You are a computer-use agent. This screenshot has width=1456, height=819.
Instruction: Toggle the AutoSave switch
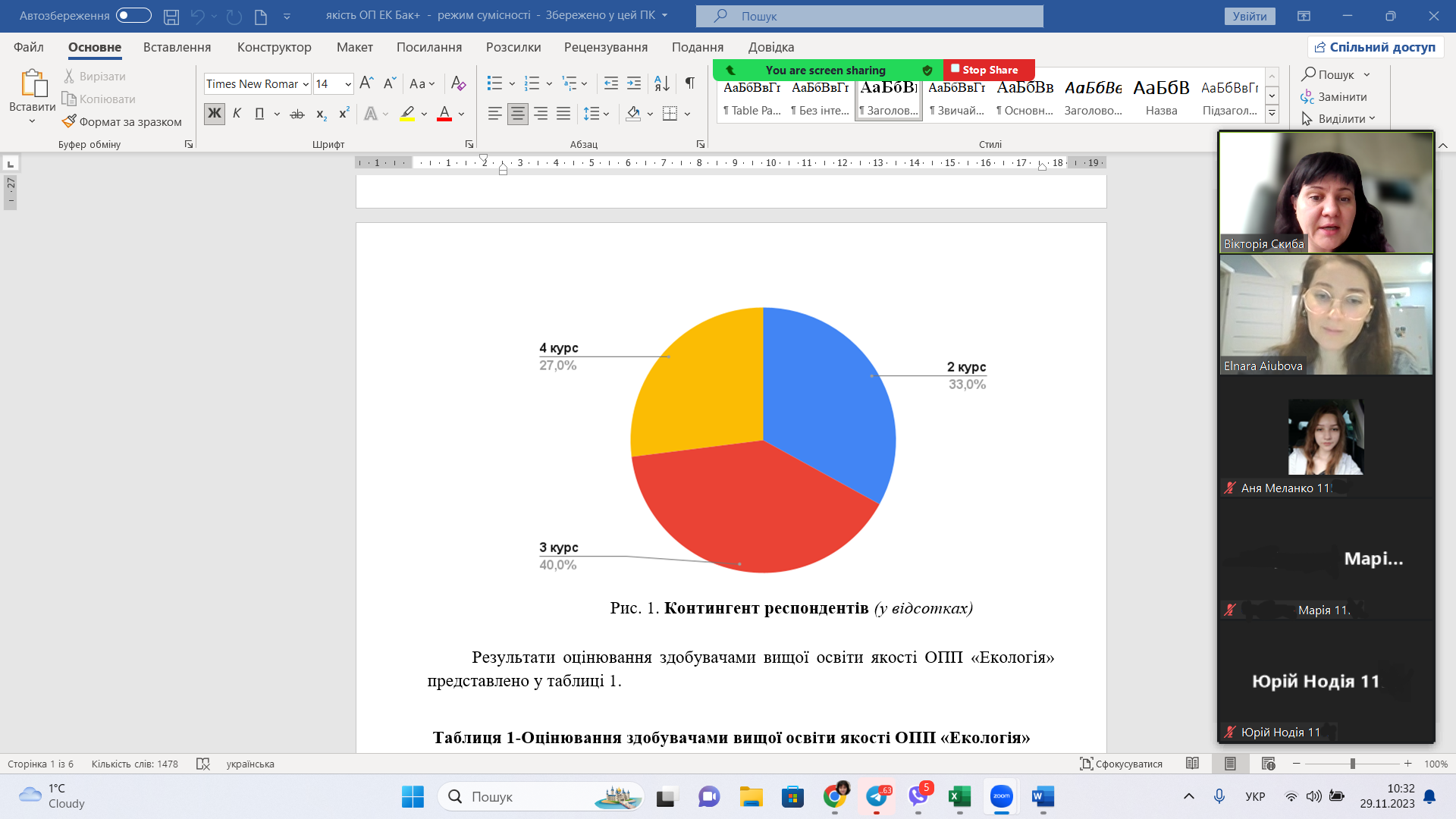133,16
